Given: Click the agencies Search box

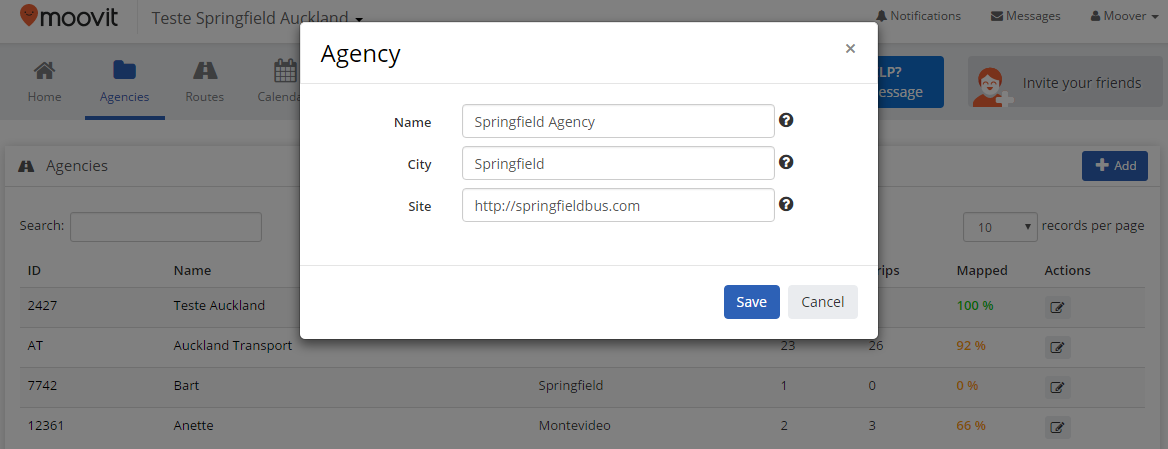Looking at the screenshot, I should pos(166,227).
